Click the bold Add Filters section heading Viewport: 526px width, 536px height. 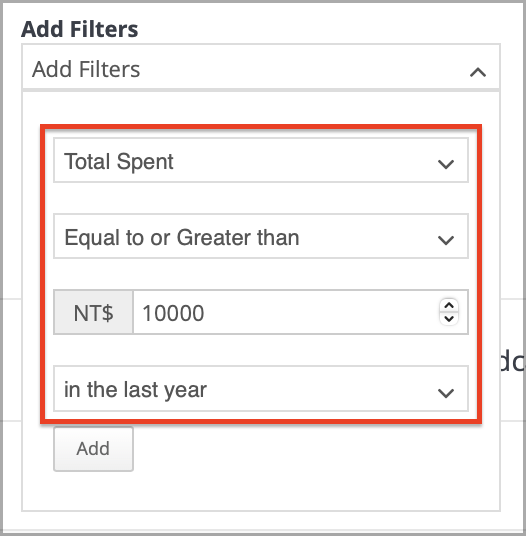tap(80, 29)
